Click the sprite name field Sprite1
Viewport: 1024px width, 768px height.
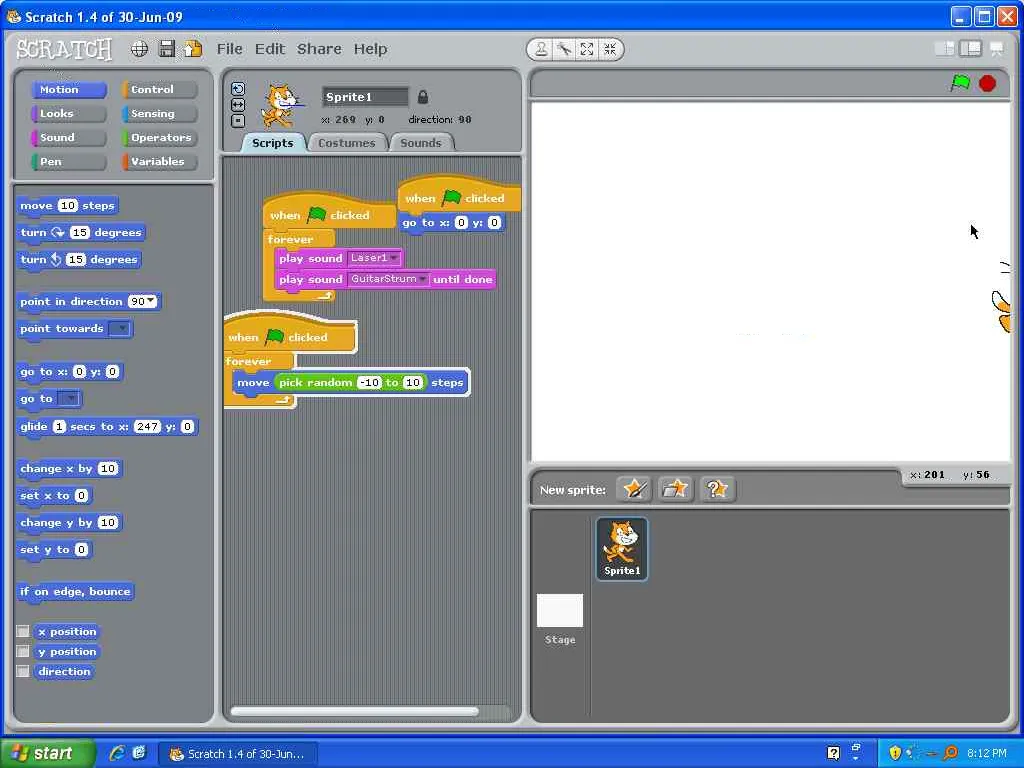tap(365, 97)
